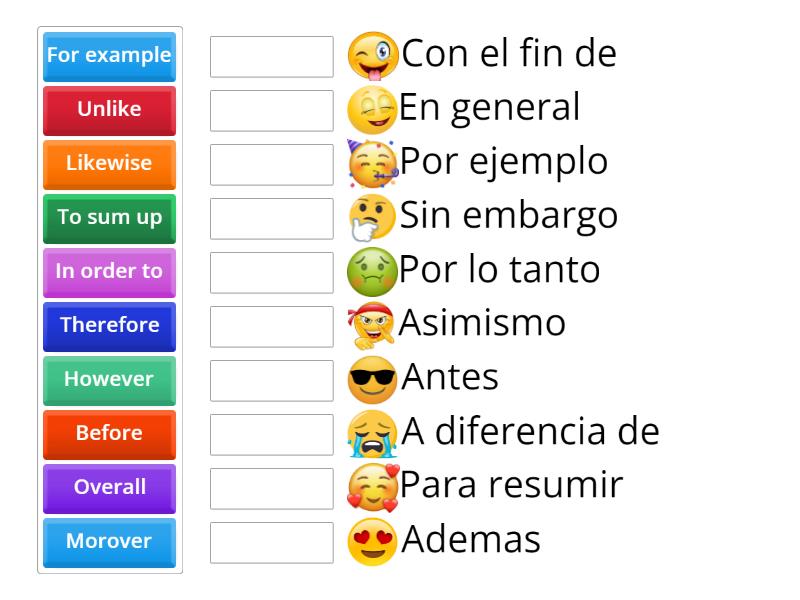Select the orange 'Likewise' tile
The image size is (800, 600).
point(110,164)
